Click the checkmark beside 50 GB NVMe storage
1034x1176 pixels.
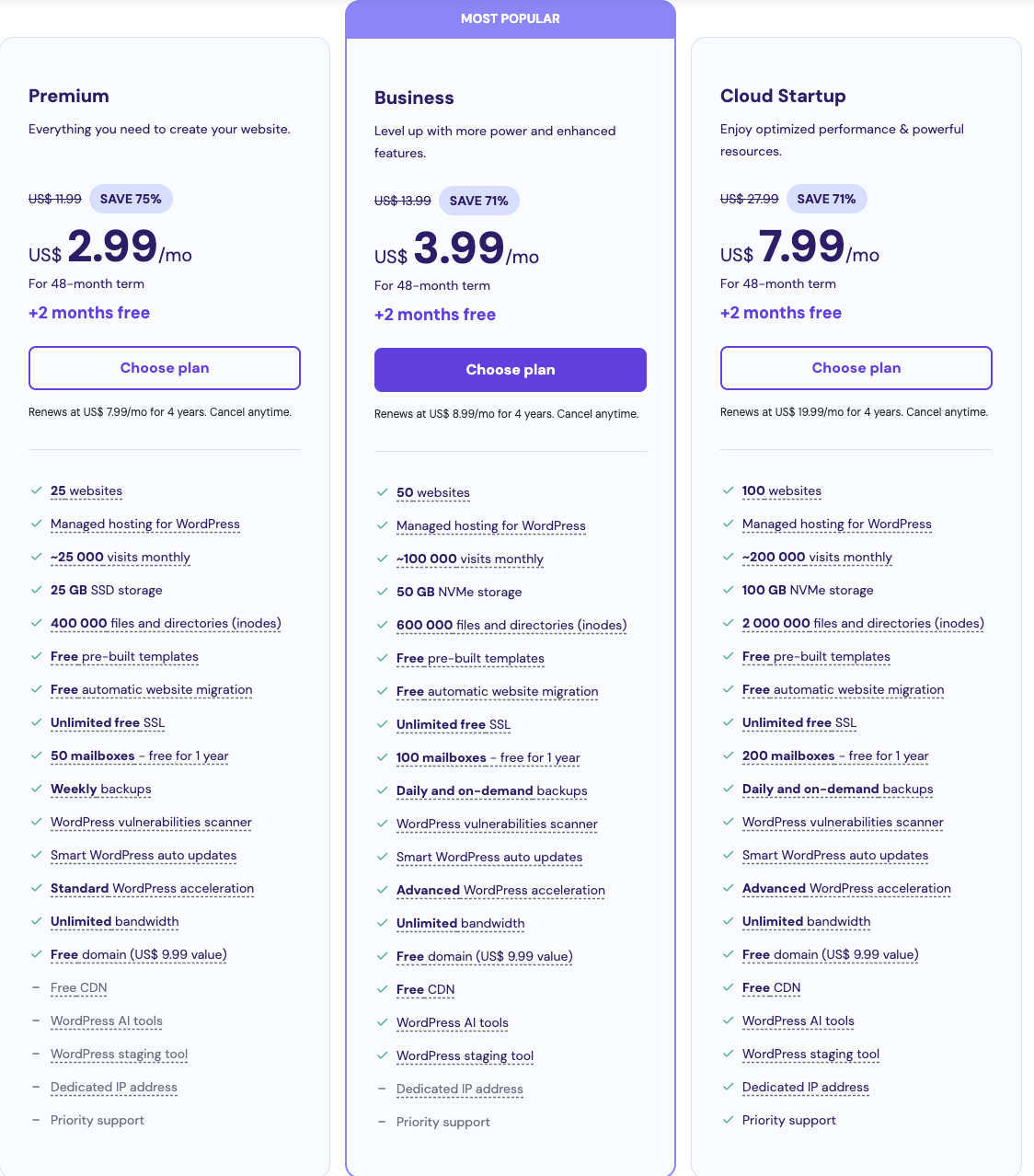click(382, 592)
